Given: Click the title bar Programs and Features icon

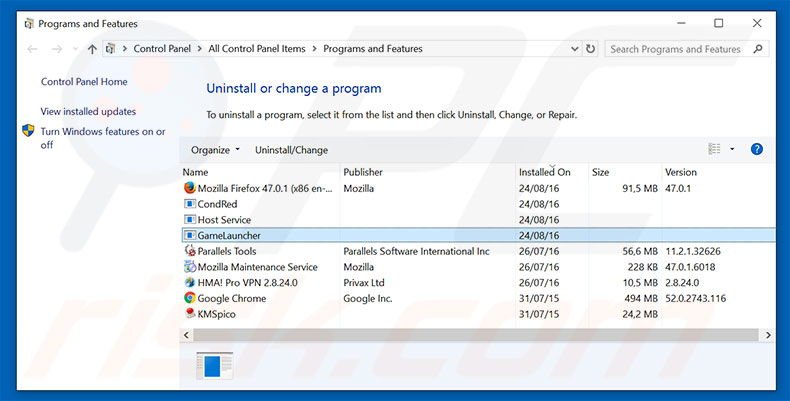Looking at the screenshot, I should (x=29, y=24).
